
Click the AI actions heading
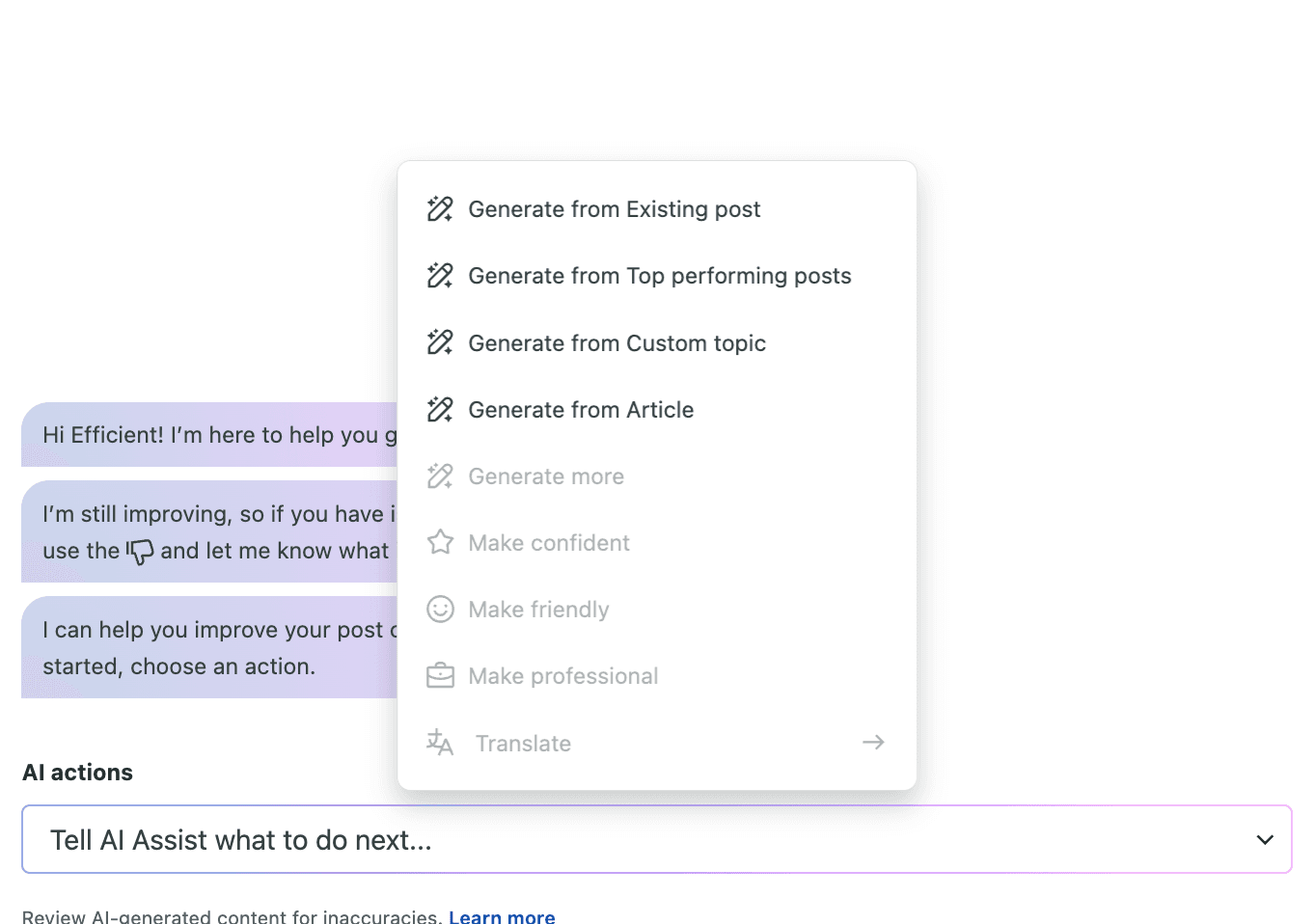[x=78, y=773]
